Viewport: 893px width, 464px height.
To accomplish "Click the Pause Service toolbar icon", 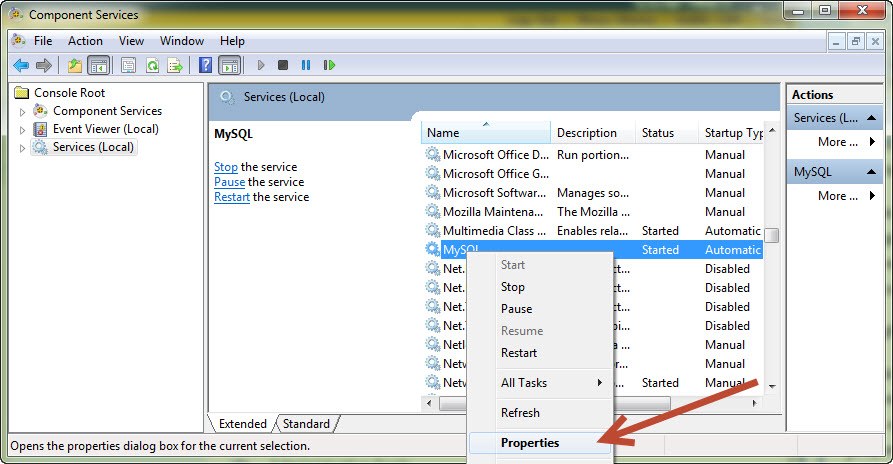I will click(306, 65).
